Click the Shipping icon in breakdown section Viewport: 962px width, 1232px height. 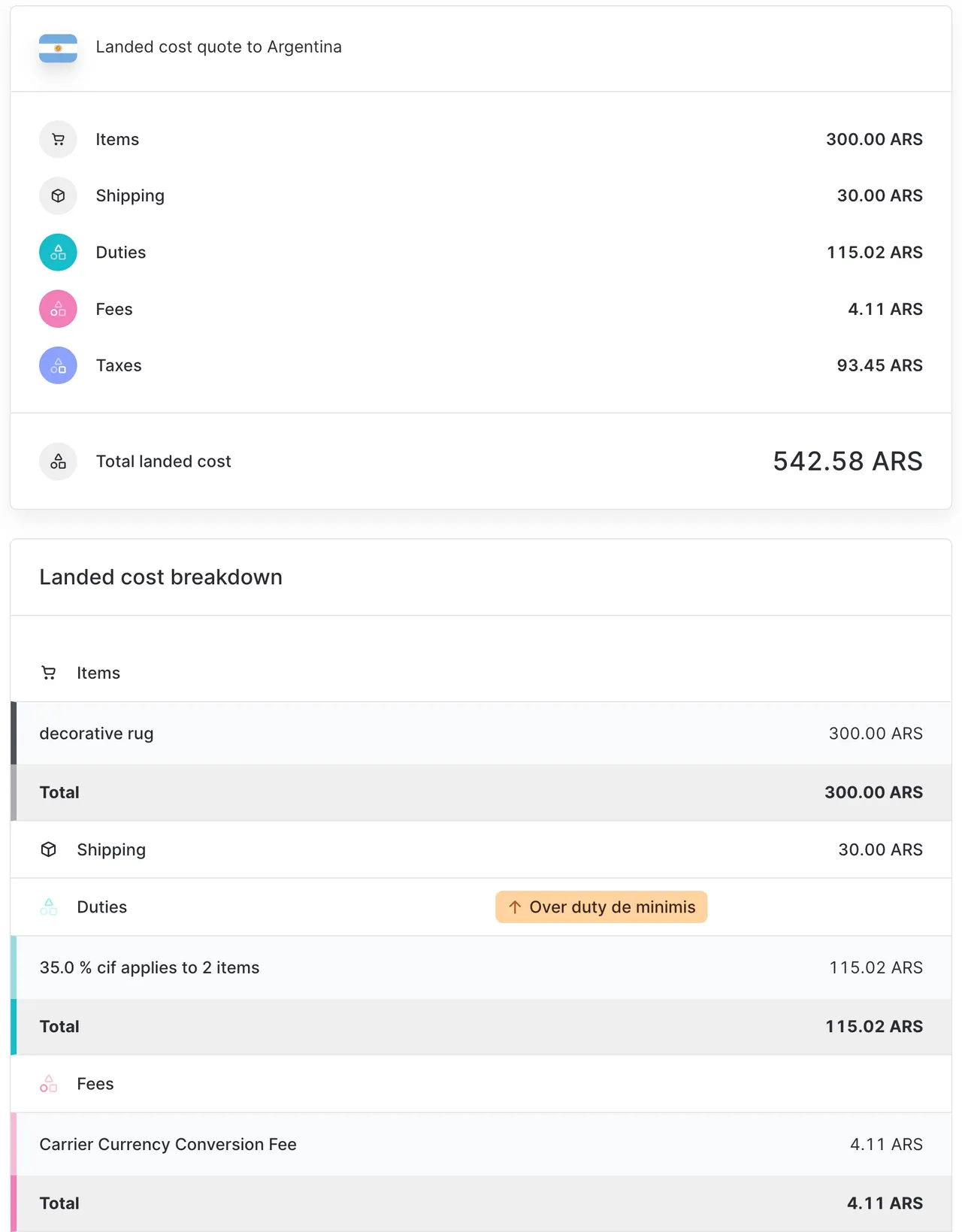[x=48, y=849]
